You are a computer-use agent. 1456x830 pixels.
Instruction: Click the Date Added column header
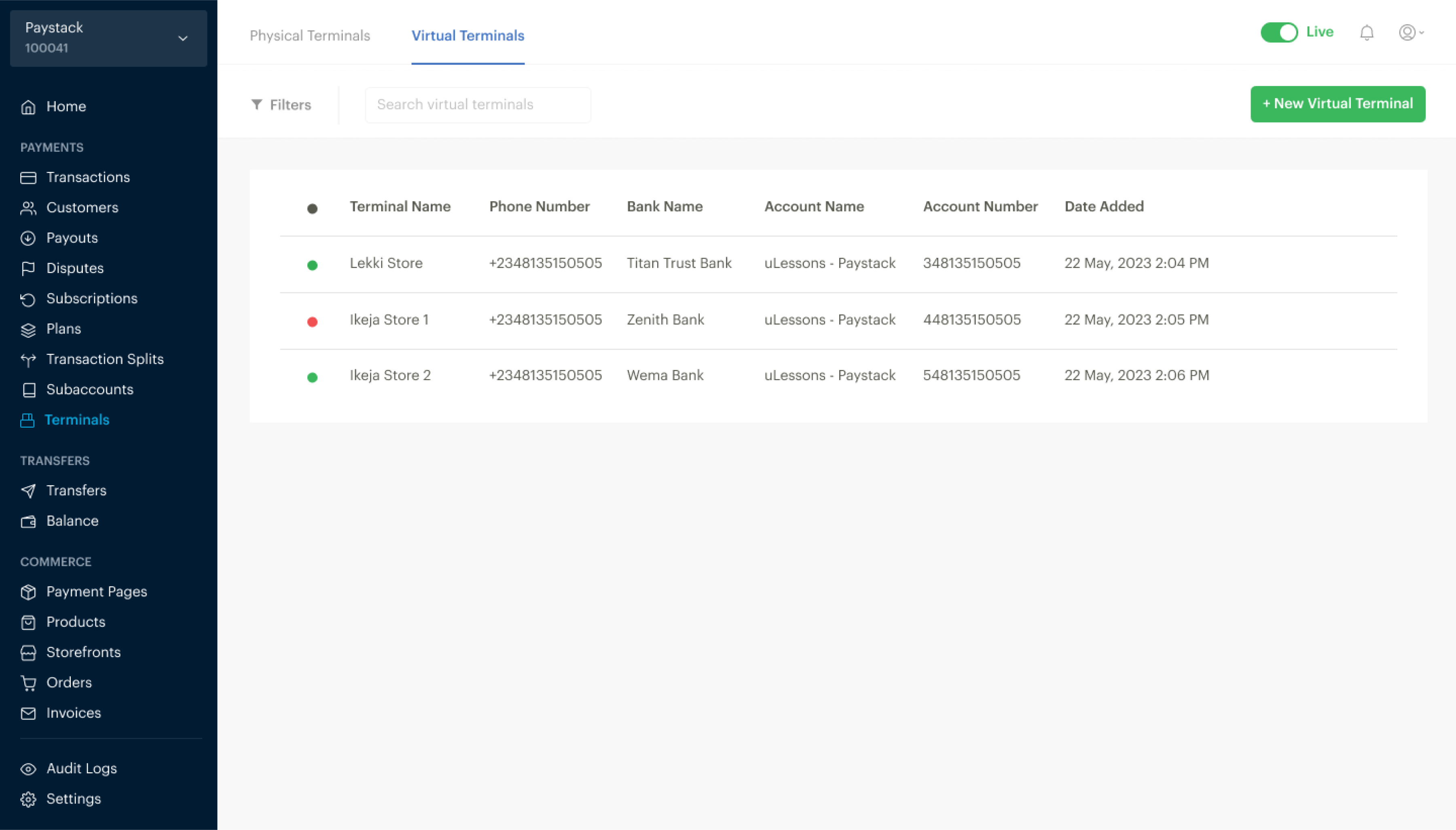[x=1104, y=206]
